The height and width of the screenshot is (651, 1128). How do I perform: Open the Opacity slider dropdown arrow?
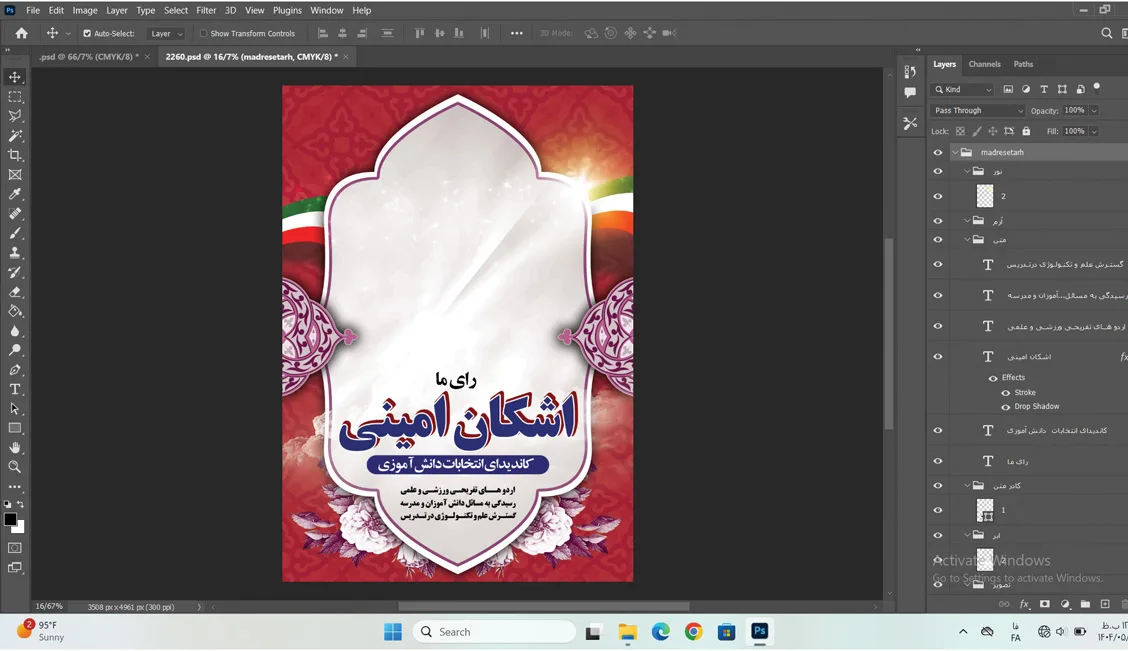1094,110
